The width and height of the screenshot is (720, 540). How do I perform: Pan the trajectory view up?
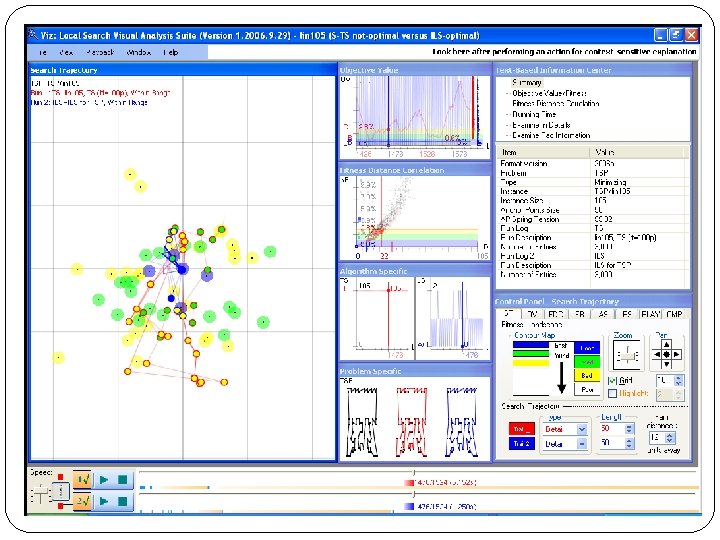pos(666,345)
